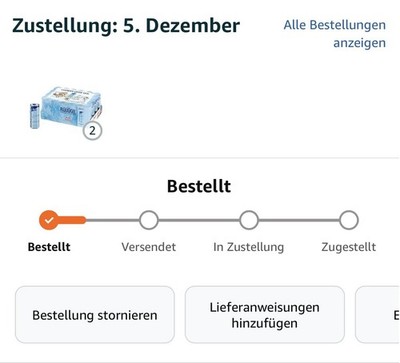Click the Bestellt label under progress tracker
This screenshot has height=363, width=400.
[x=49, y=247]
